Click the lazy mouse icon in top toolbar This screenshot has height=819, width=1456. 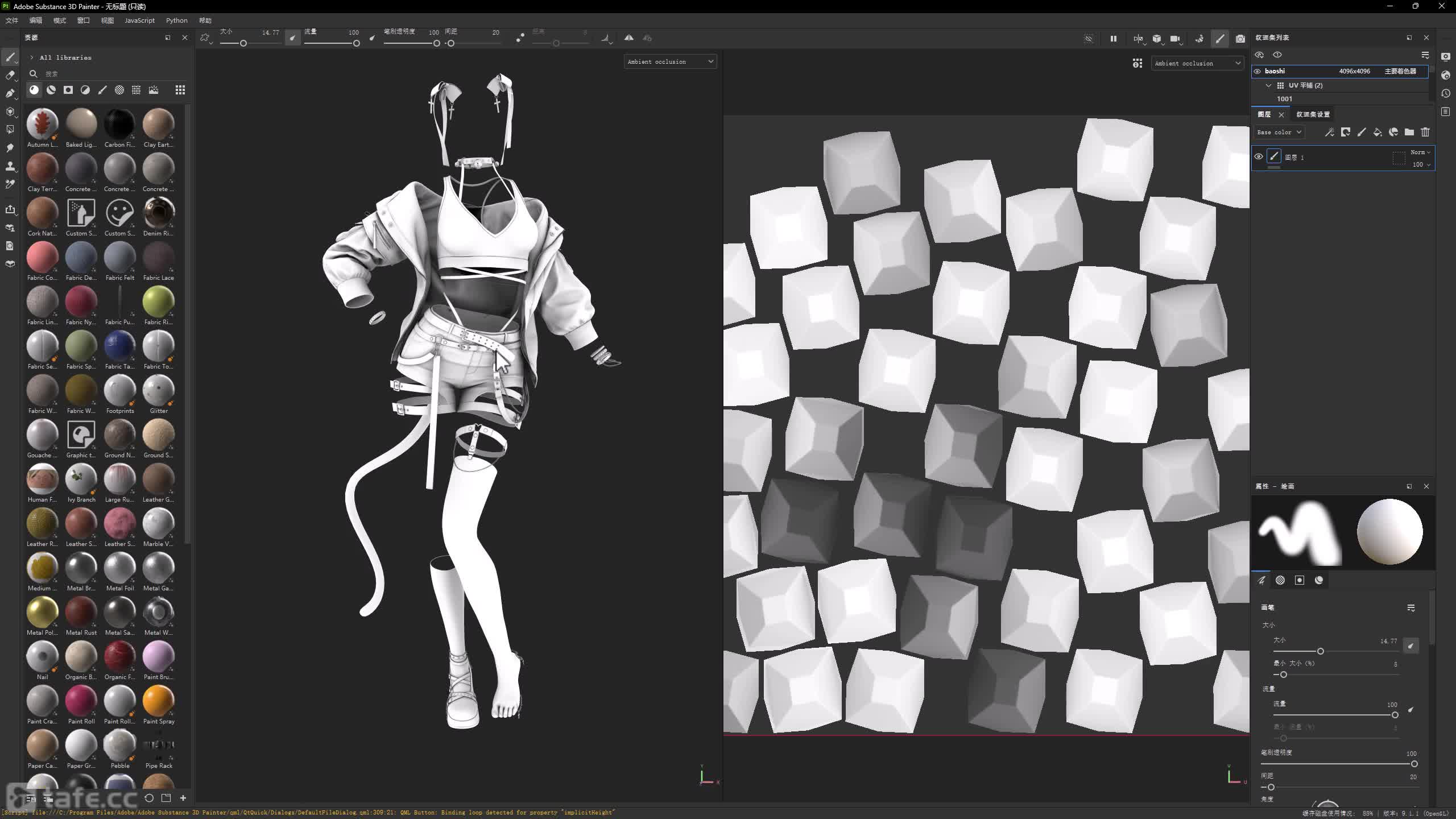click(x=520, y=38)
